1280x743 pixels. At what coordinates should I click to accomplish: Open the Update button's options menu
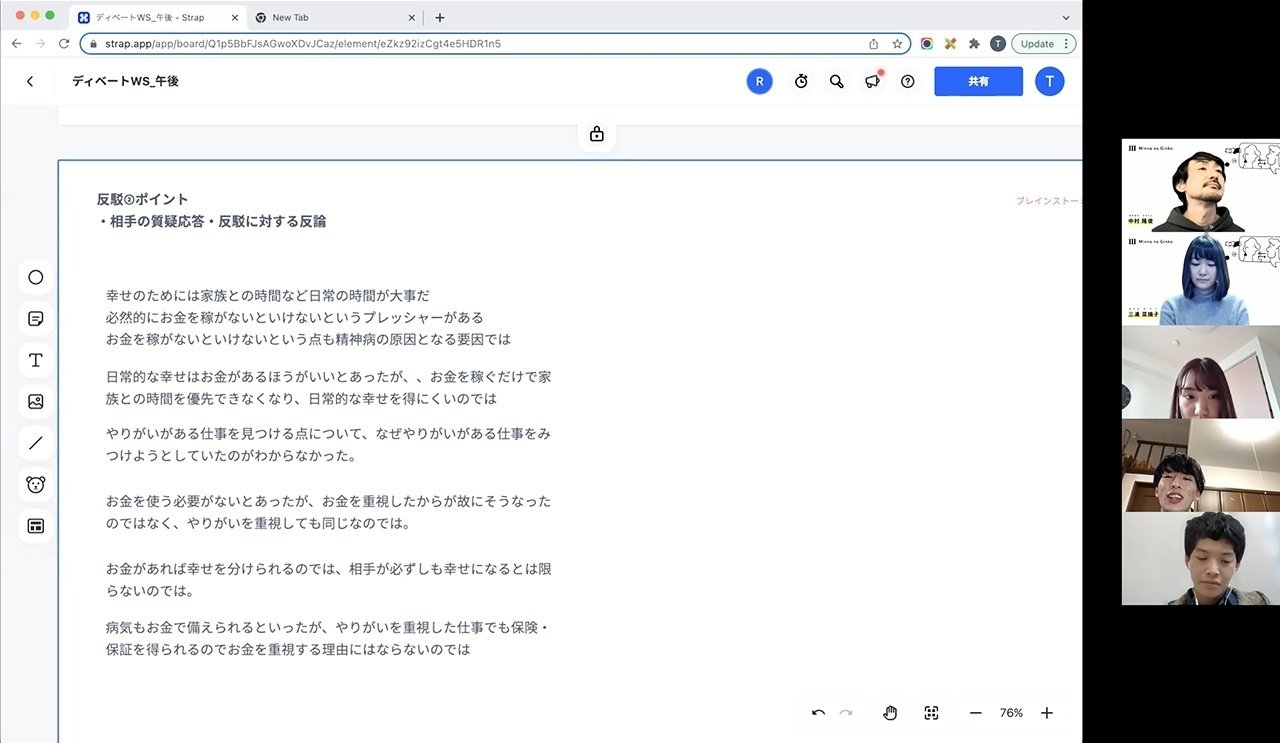[x=1066, y=43]
